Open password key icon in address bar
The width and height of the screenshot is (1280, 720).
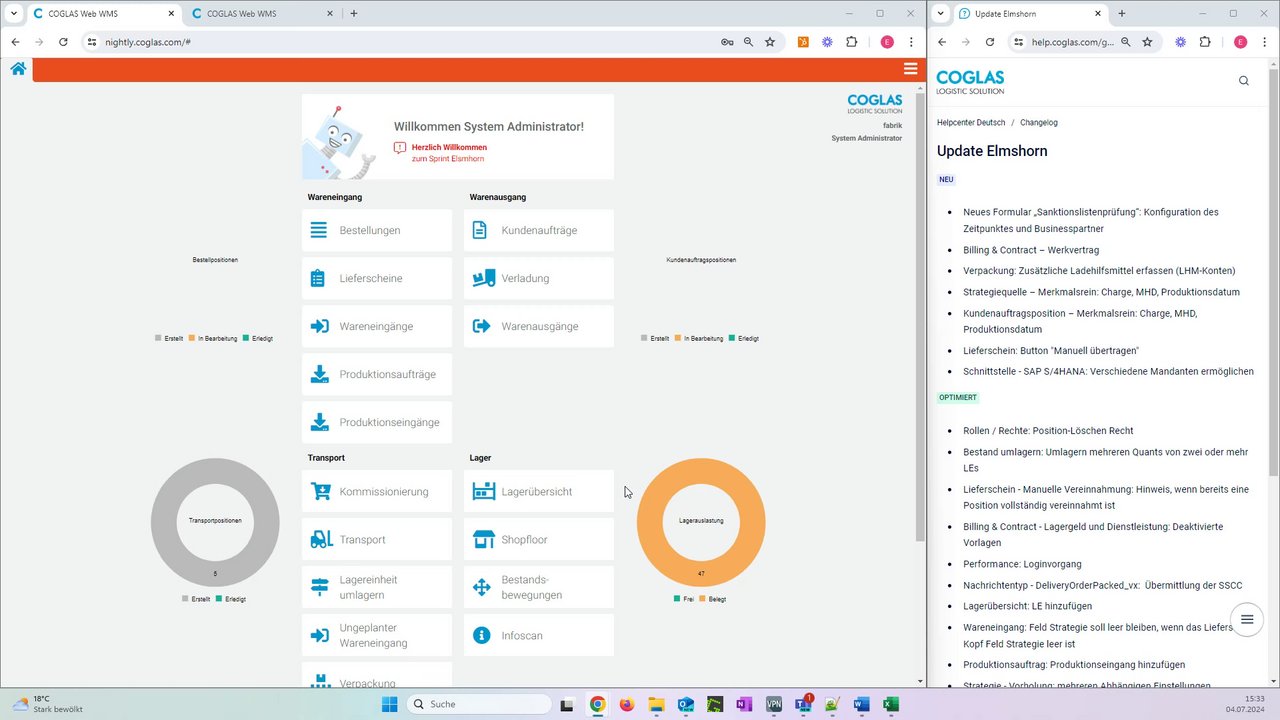point(727,42)
